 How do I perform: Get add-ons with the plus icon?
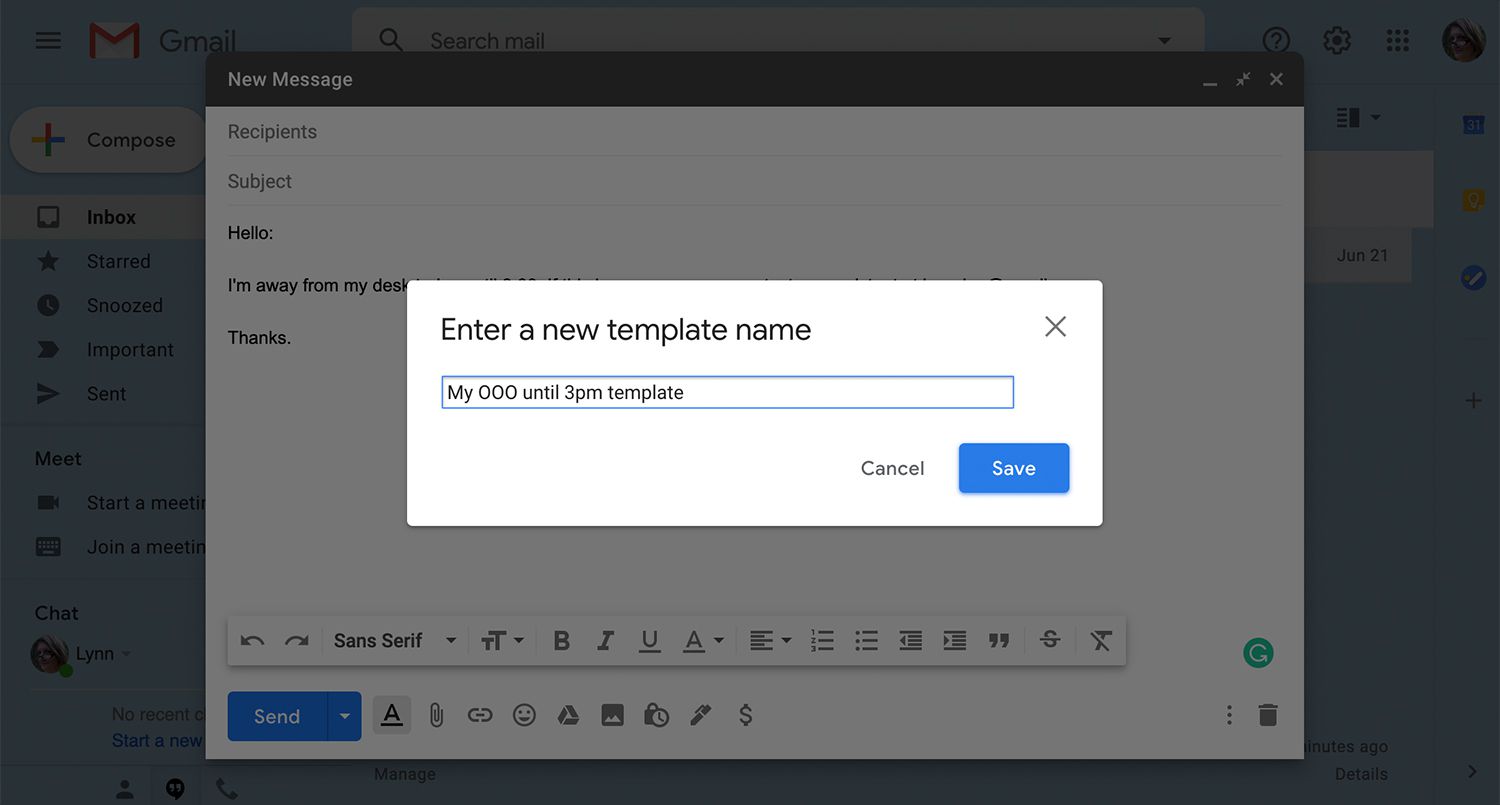[1473, 401]
